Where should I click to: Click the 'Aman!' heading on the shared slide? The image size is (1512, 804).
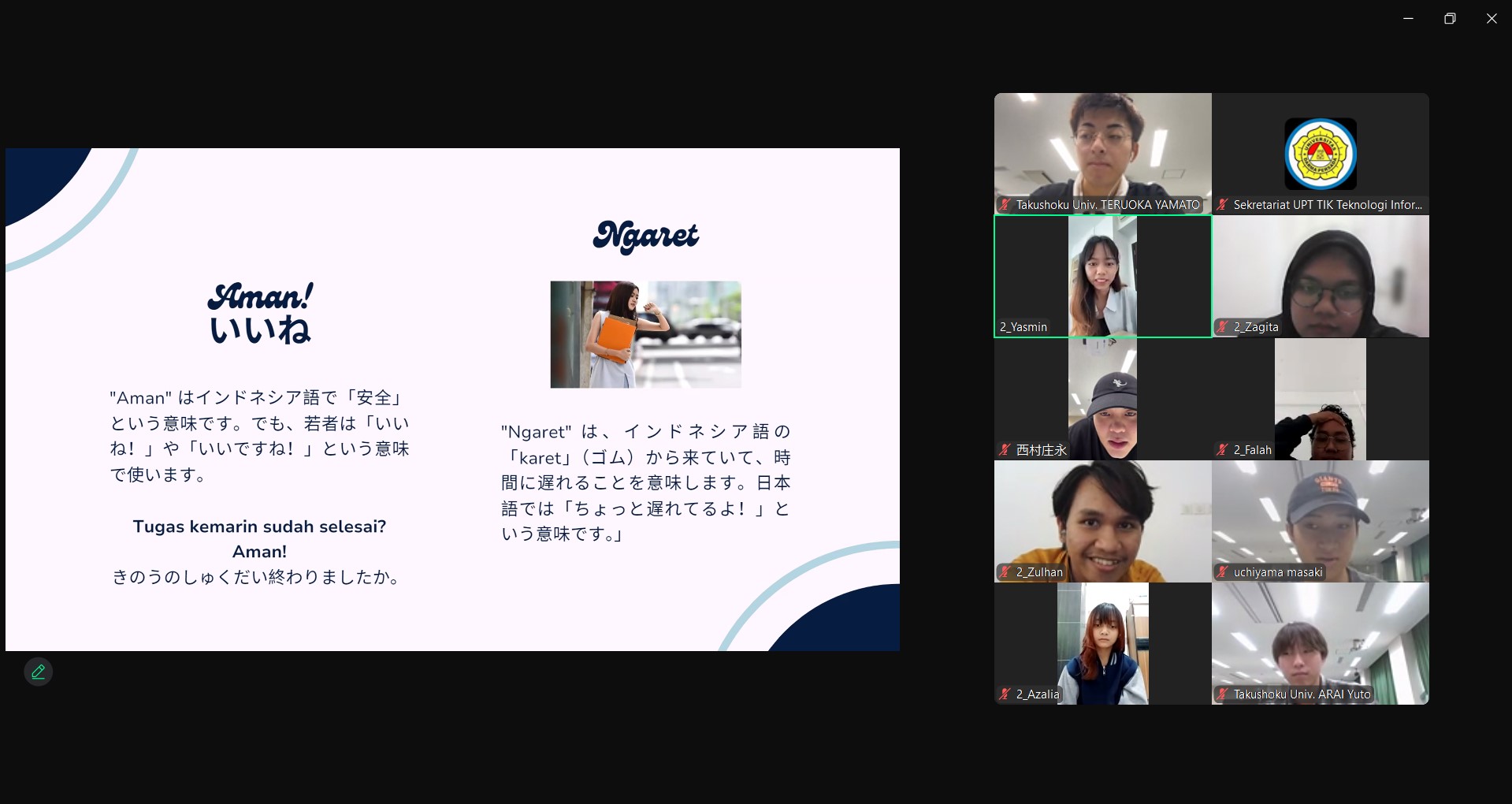click(260, 296)
